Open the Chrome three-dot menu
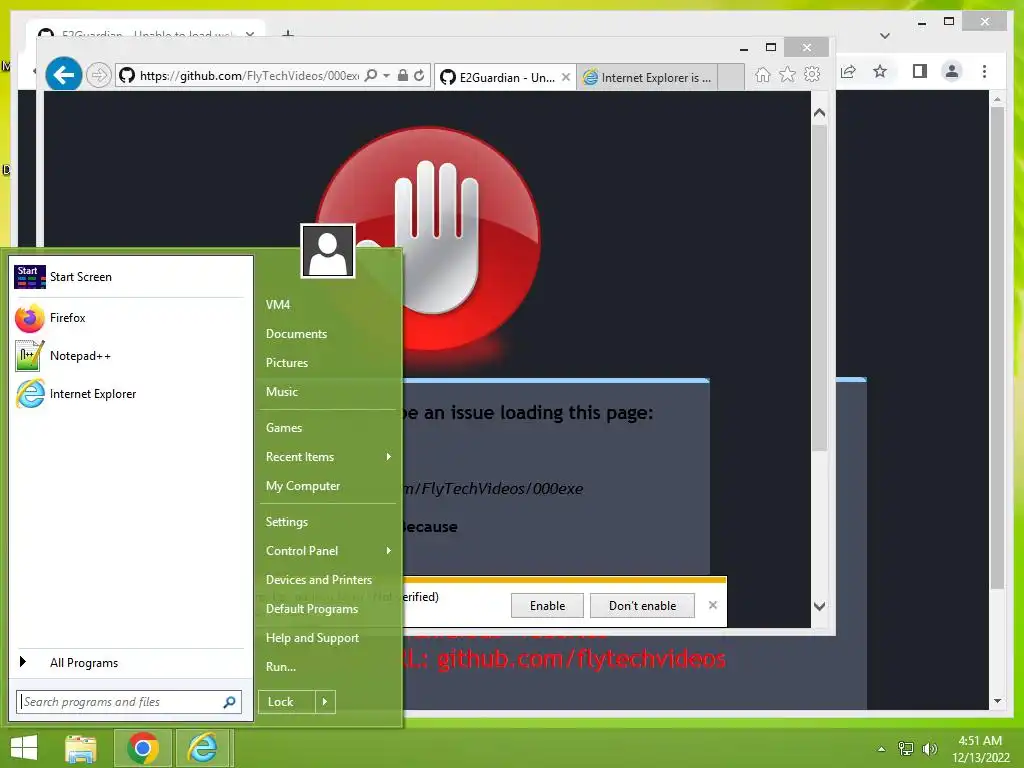The width and height of the screenshot is (1024, 768). tap(984, 71)
